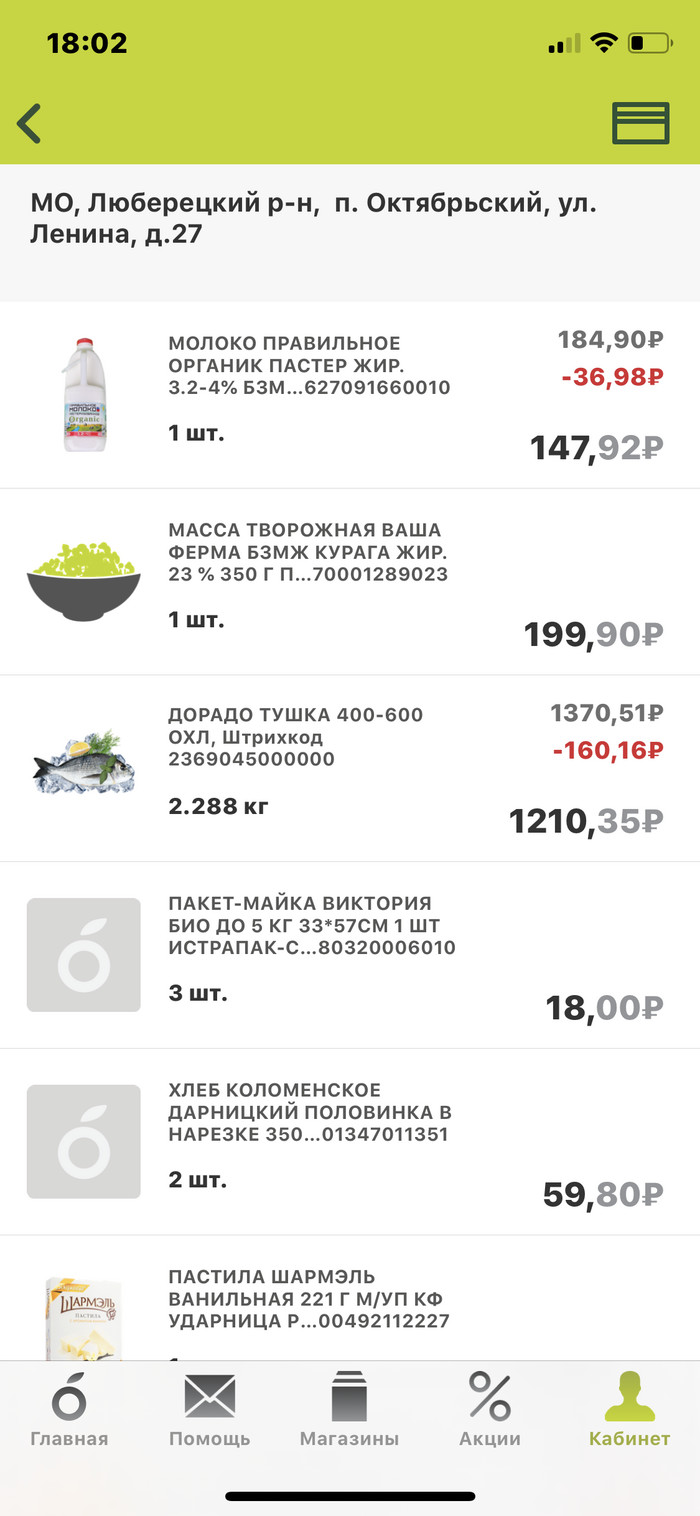Open ХЛЕБ КОЛОМЕНСКОЕ ДАРНИЦКИЙ item
The image size is (700, 1516).
point(310,1112)
